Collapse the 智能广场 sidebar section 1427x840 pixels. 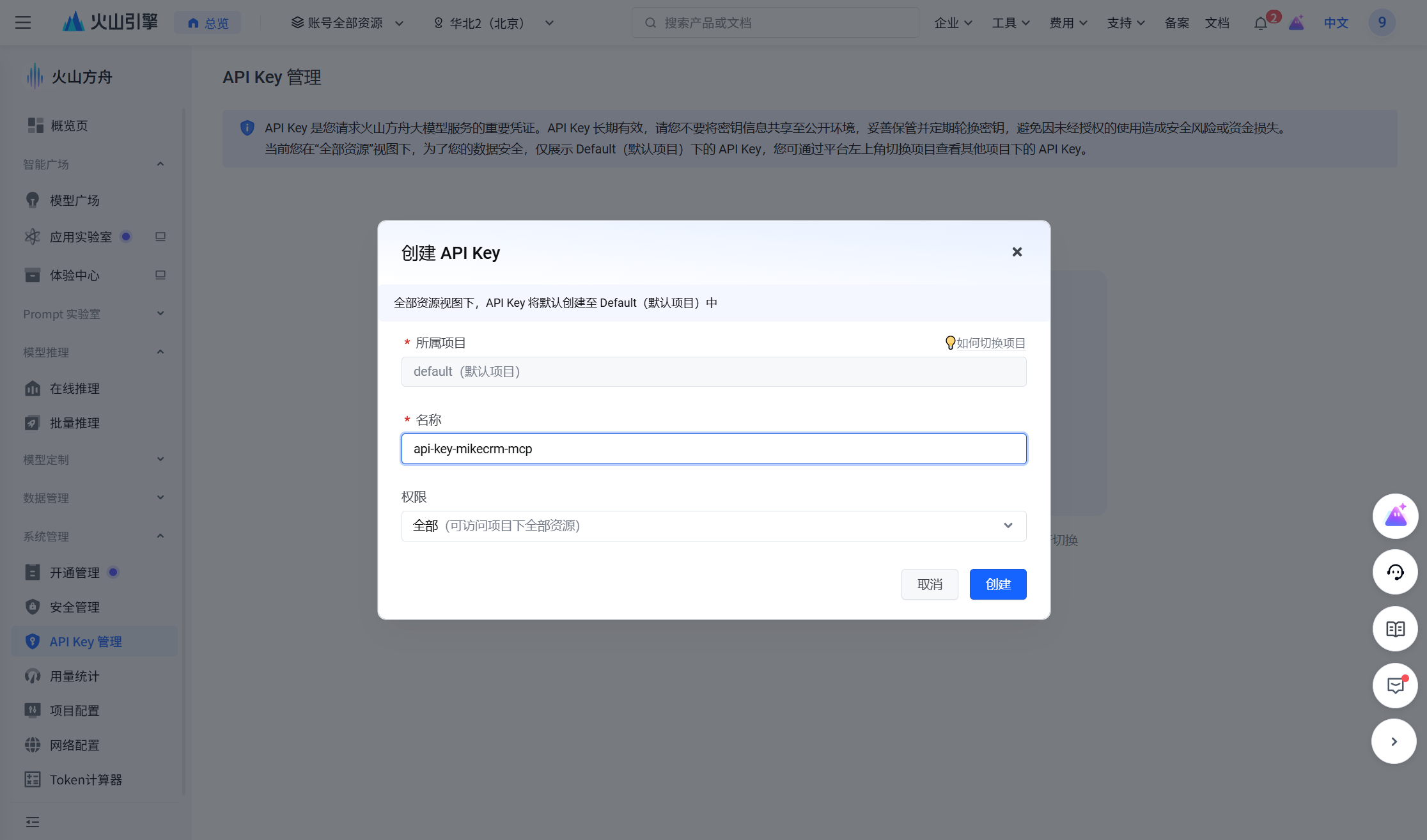(160, 164)
